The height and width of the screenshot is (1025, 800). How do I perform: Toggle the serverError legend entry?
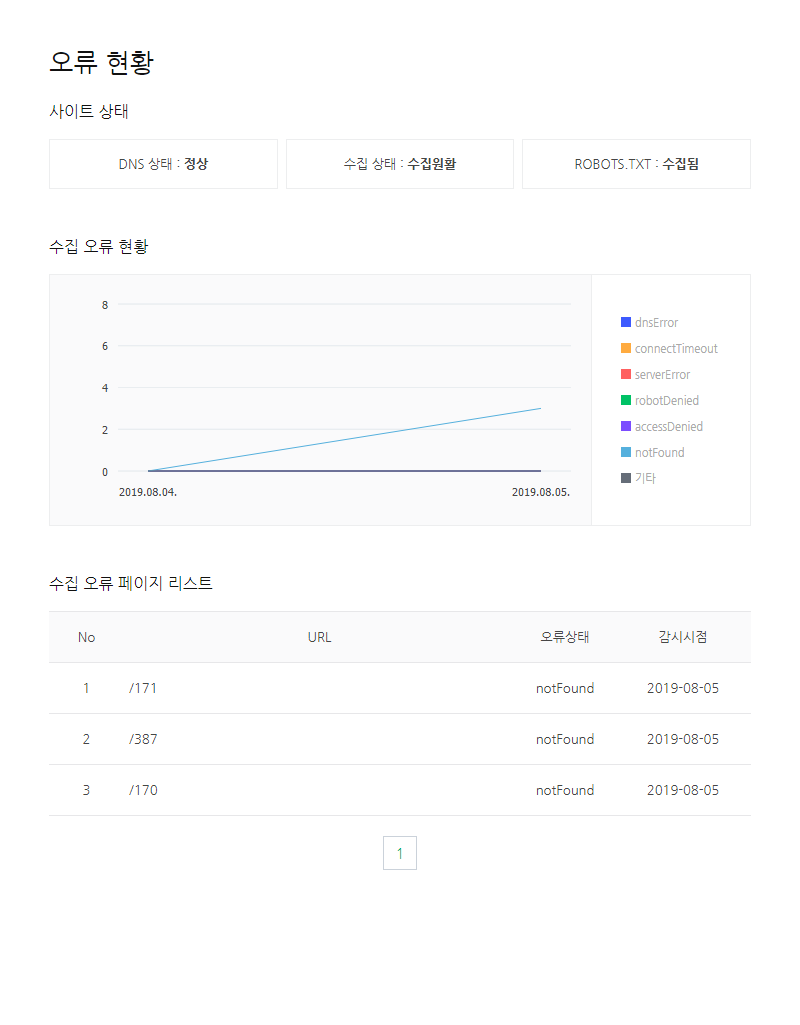click(x=661, y=374)
